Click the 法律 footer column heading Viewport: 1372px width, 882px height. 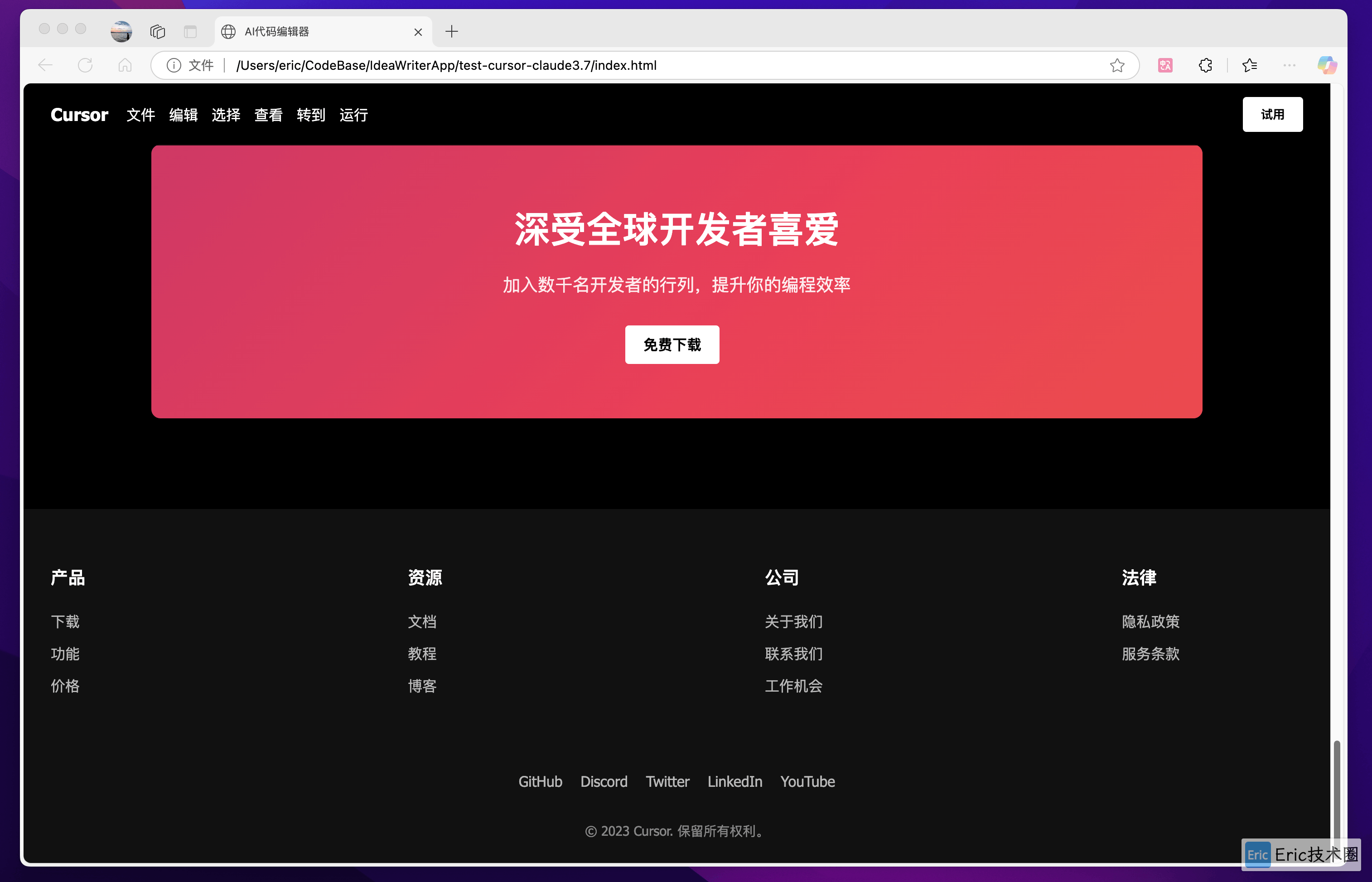1139,577
